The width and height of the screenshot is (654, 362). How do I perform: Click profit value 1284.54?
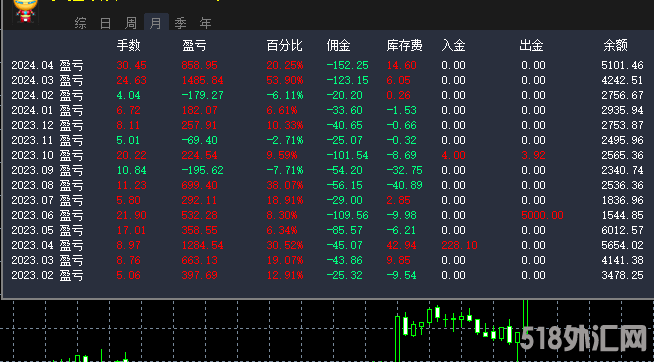(x=203, y=246)
